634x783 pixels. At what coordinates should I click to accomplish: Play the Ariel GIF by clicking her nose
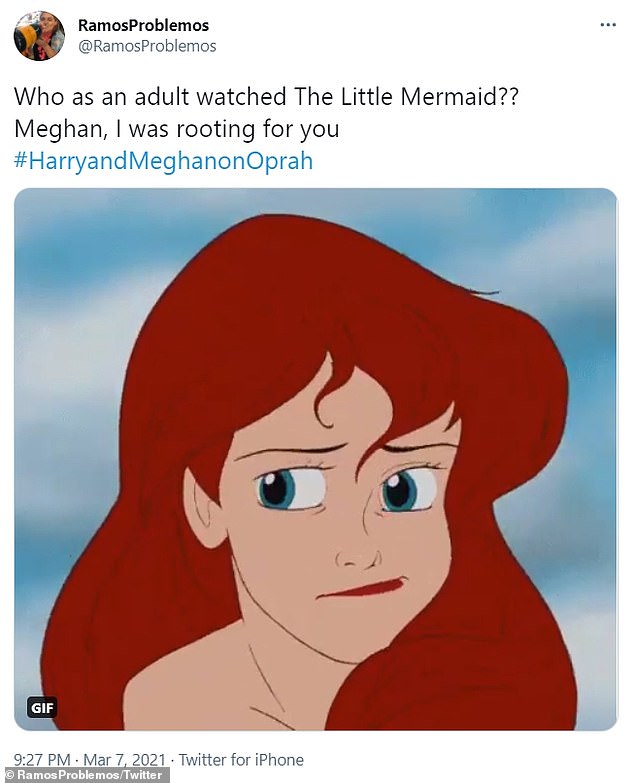(x=358, y=555)
